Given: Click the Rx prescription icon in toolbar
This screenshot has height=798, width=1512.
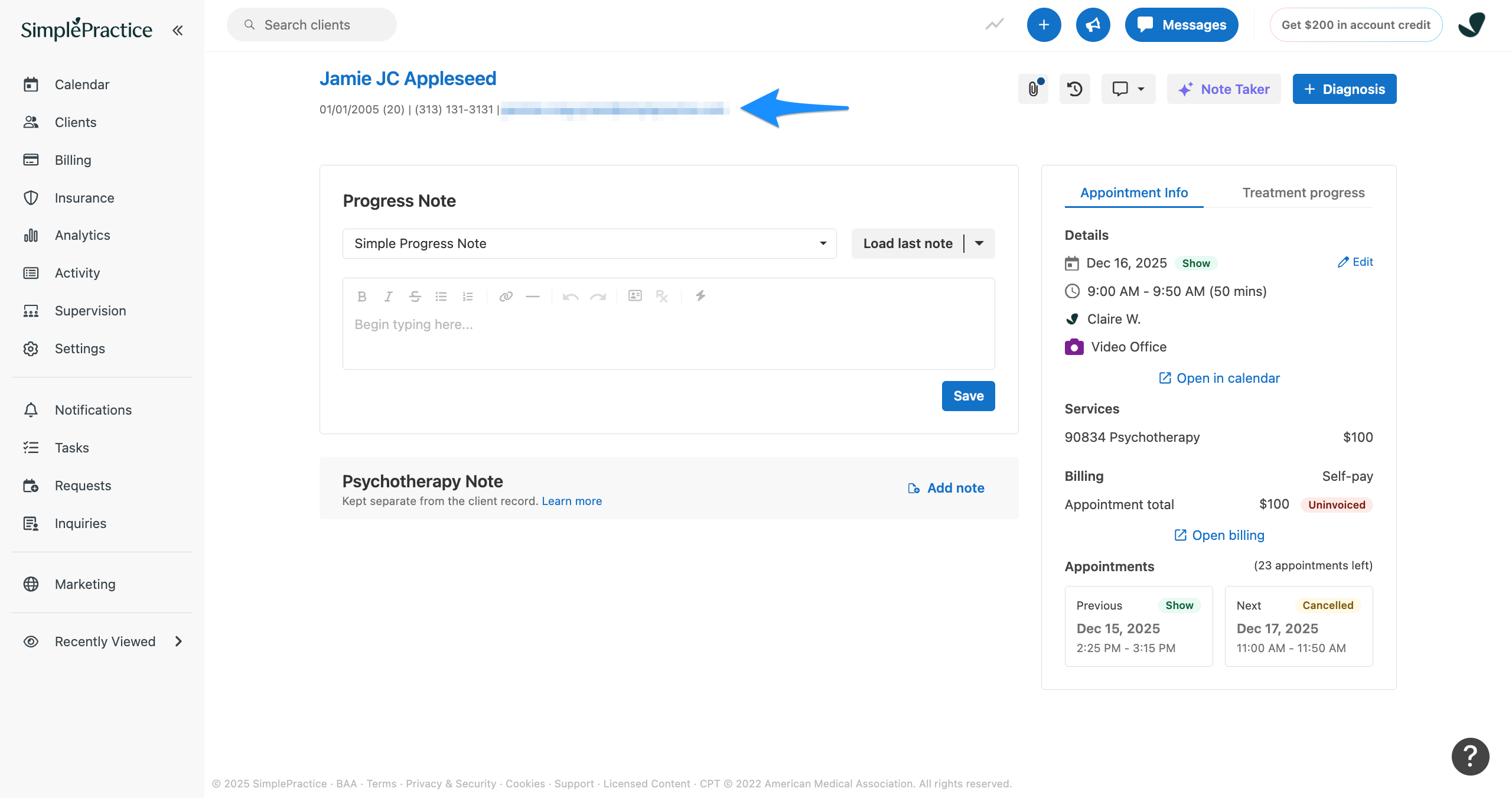Looking at the screenshot, I should pyautogui.click(x=662, y=296).
